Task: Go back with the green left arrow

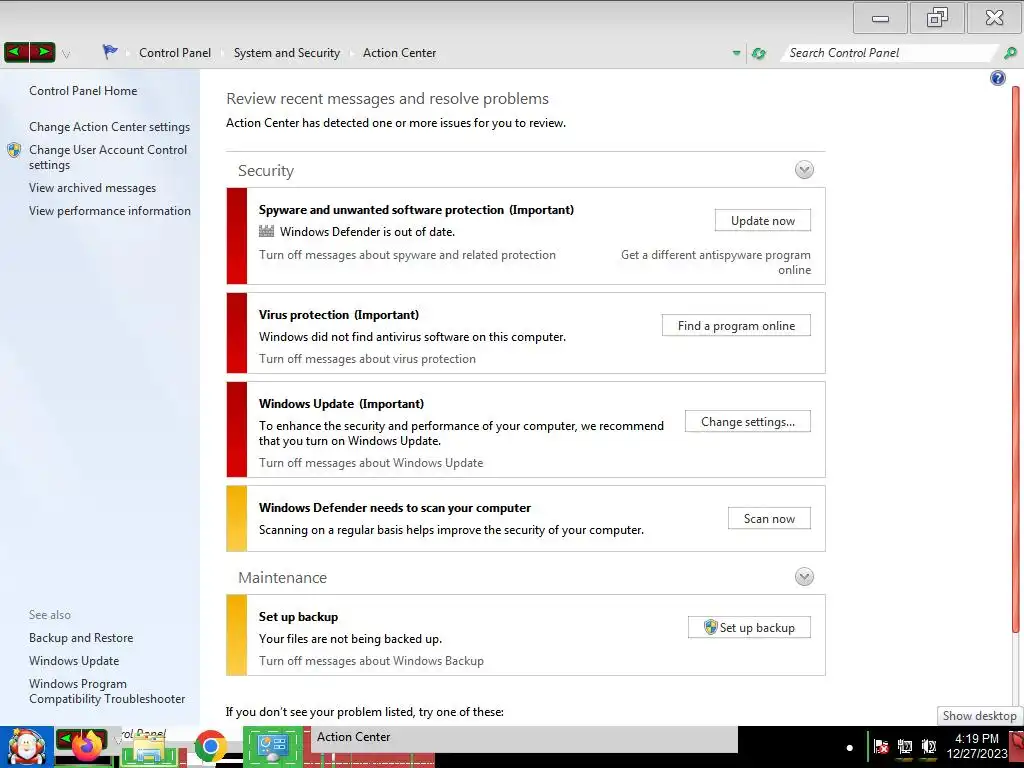Action: [x=16, y=52]
